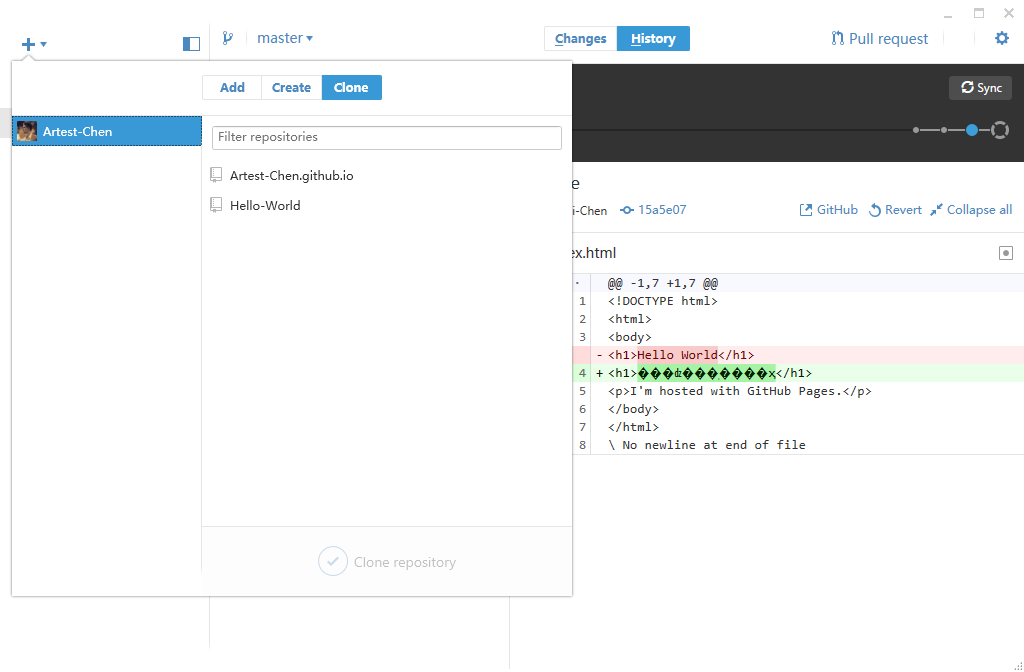Switch to the History tab

click(653, 39)
